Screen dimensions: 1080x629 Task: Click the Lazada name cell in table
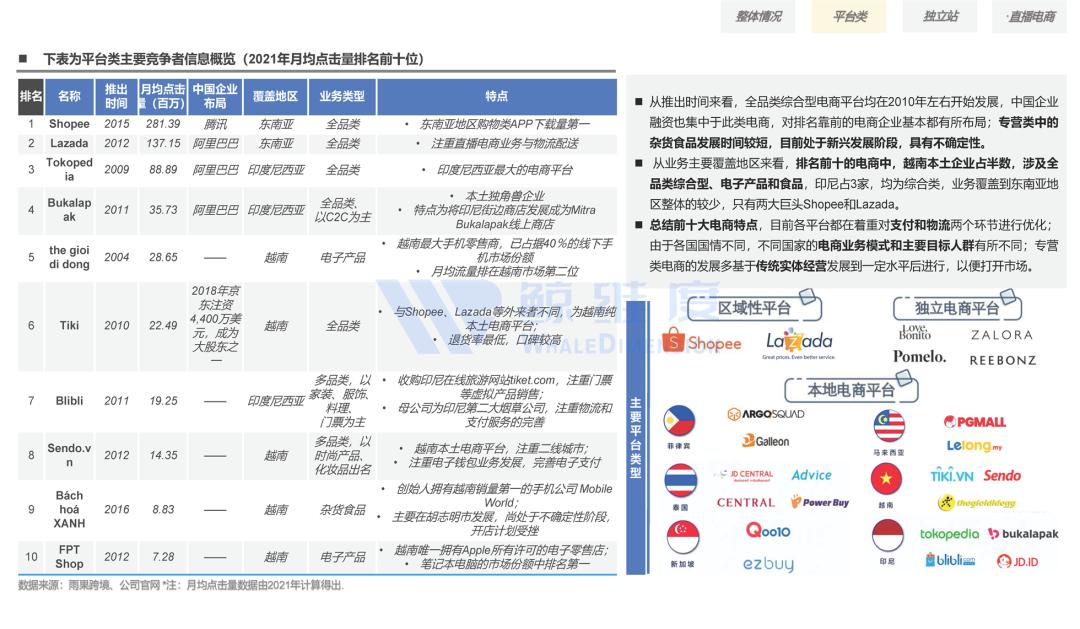pyautogui.click(x=69, y=143)
